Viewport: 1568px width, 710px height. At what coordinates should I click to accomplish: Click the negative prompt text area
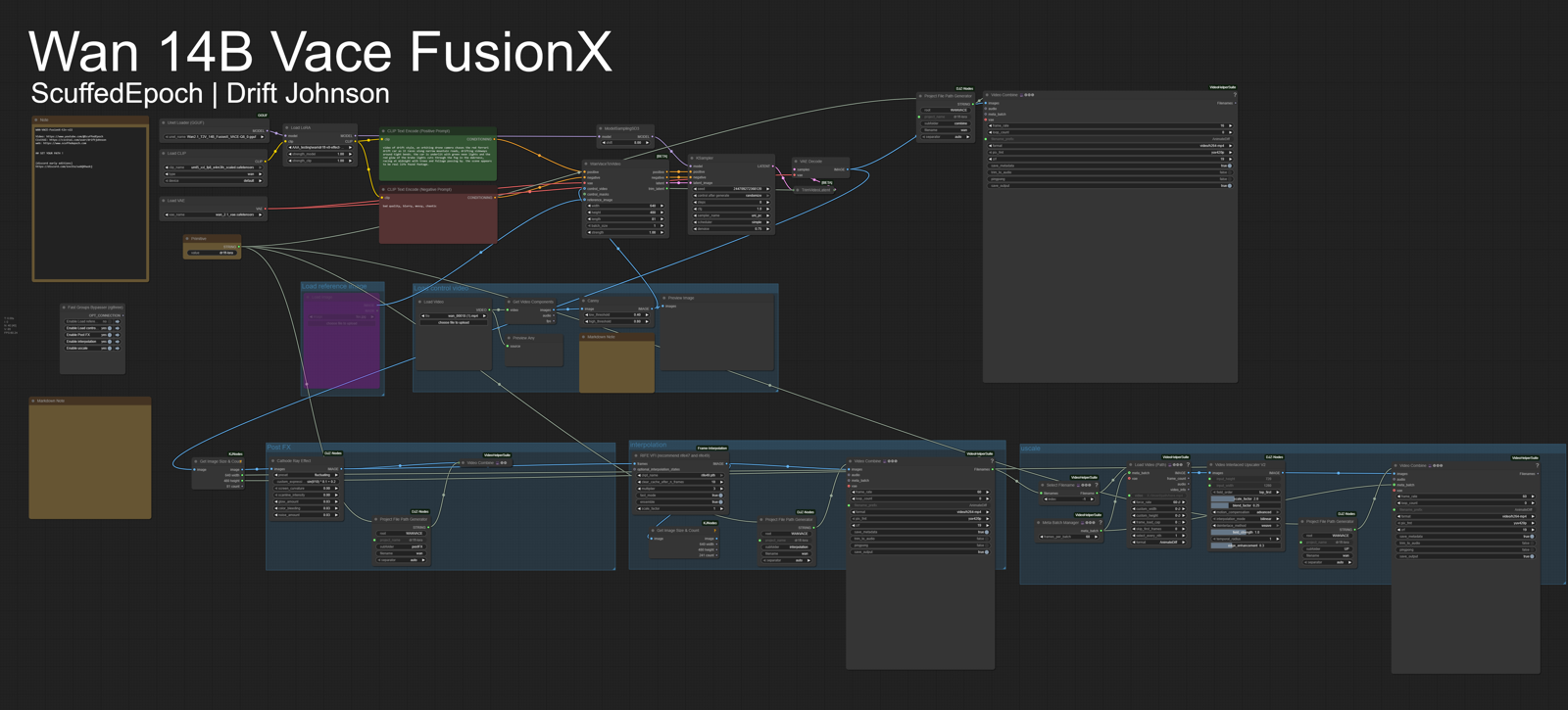tap(438, 222)
